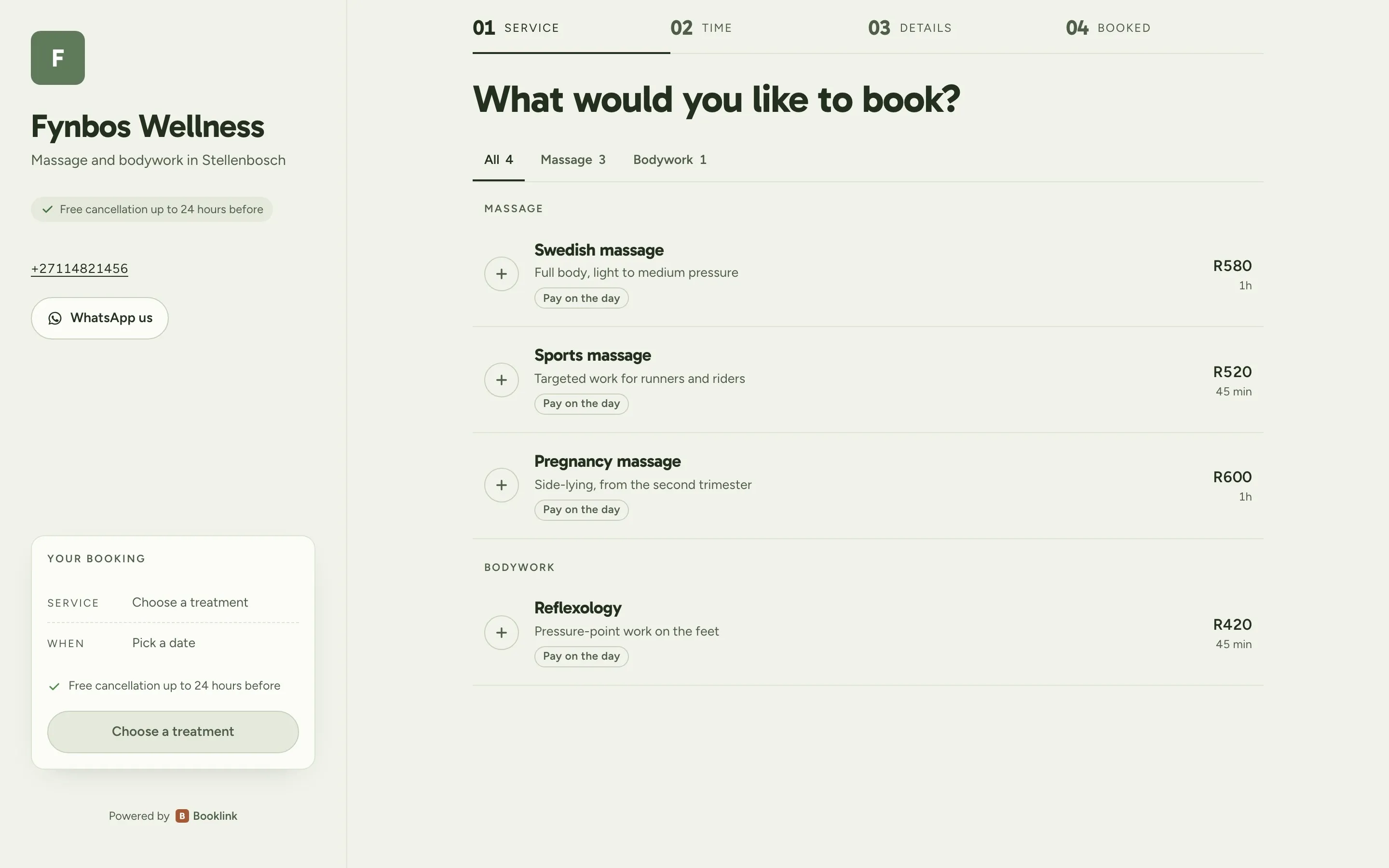Click Free cancellation note in booking card

(165, 686)
